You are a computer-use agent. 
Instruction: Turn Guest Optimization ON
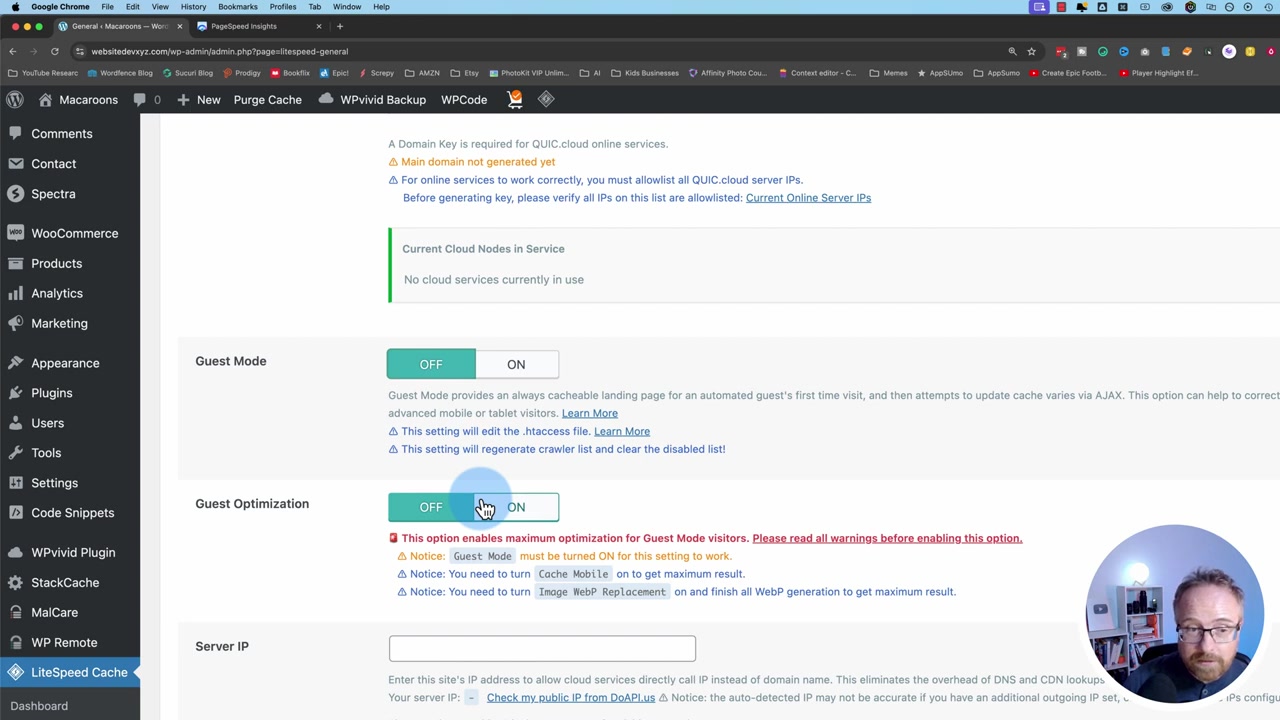point(516,507)
